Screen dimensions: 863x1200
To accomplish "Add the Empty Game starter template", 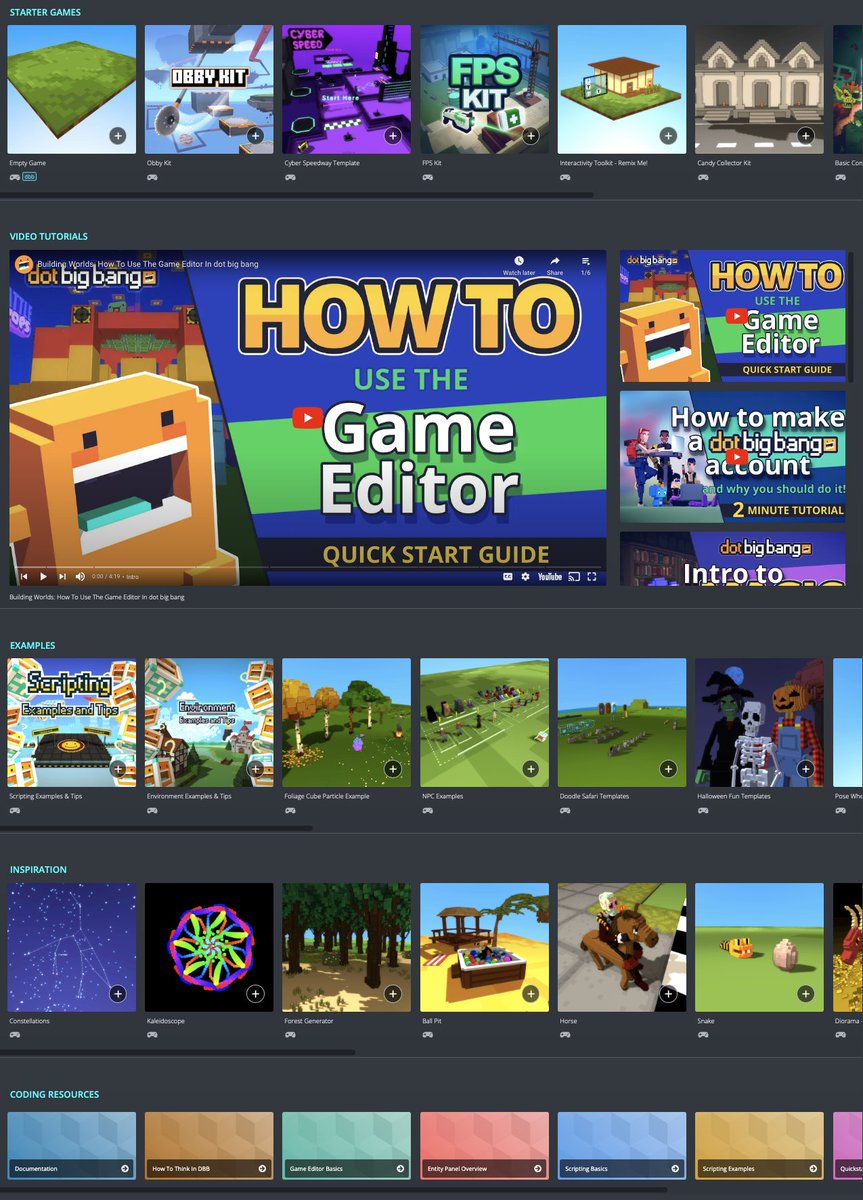I will [x=118, y=136].
